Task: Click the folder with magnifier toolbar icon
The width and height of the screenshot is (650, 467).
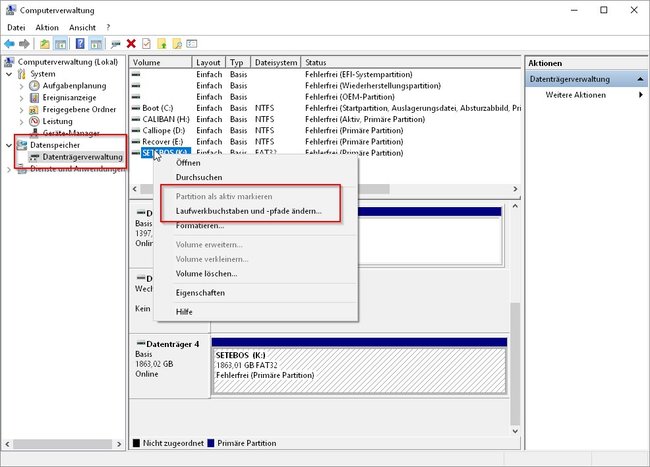Action: [x=177, y=44]
